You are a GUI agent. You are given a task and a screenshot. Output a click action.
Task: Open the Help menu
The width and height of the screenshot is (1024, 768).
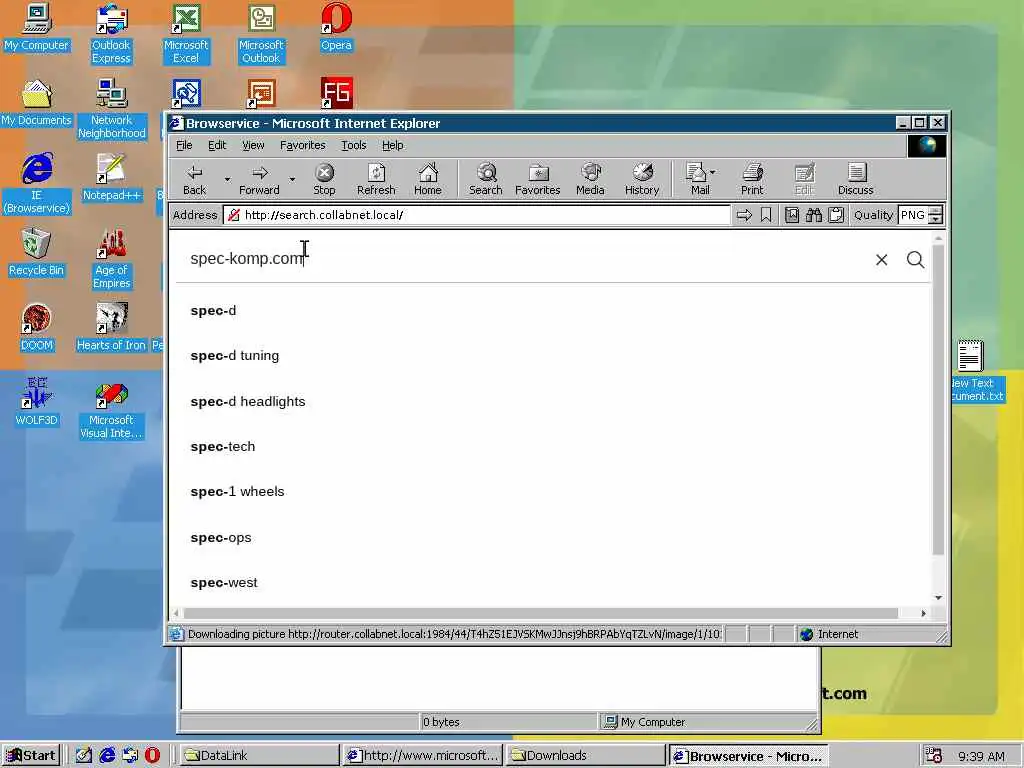coord(392,145)
